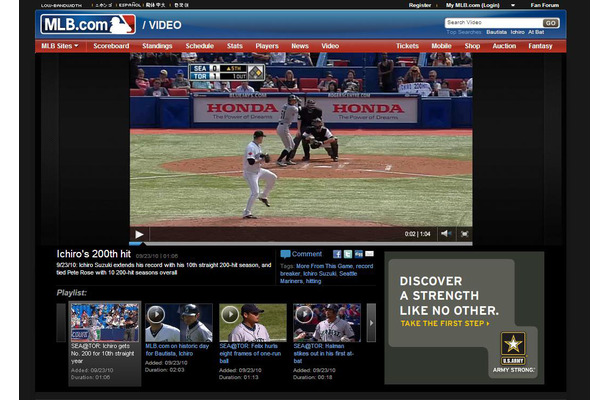Viewport: 610px width, 400px height.
Task: Play the Bautista, Ichiro historic day thumbnail
Action: coord(179,323)
